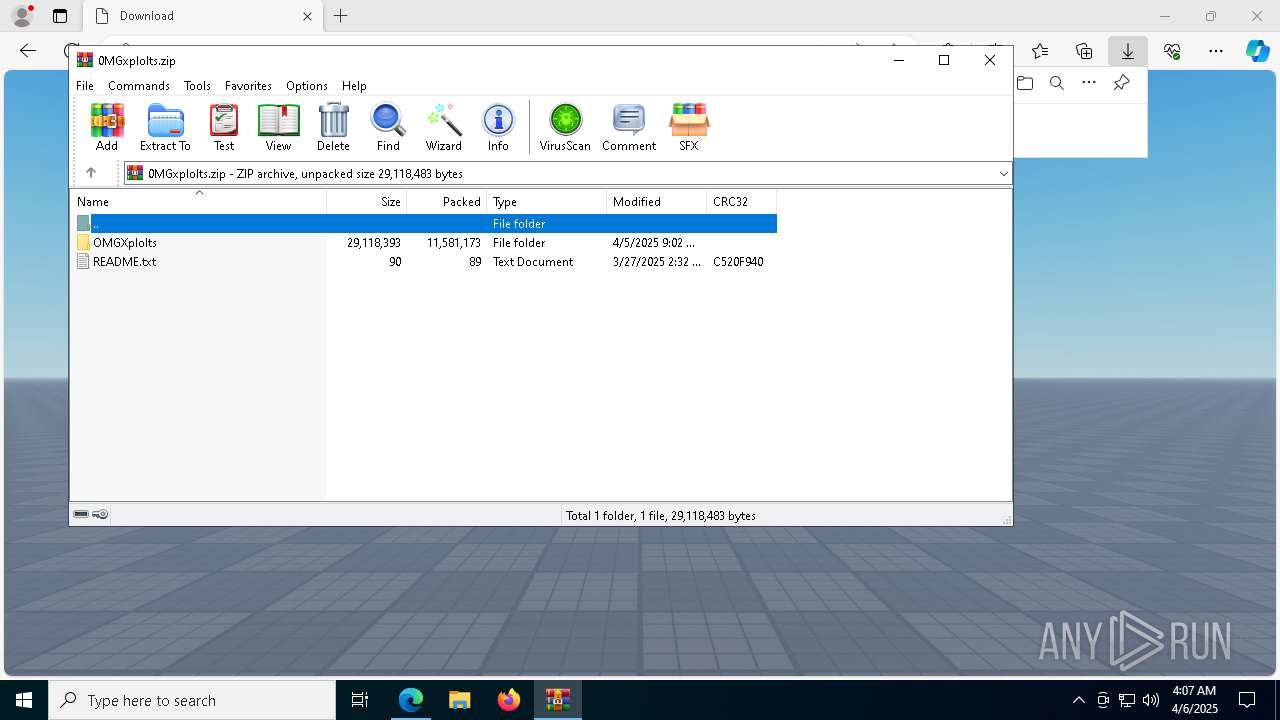The width and height of the screenshot is (1280, 720).
Task: Open Edge from the taskbar
Action: 411,700
